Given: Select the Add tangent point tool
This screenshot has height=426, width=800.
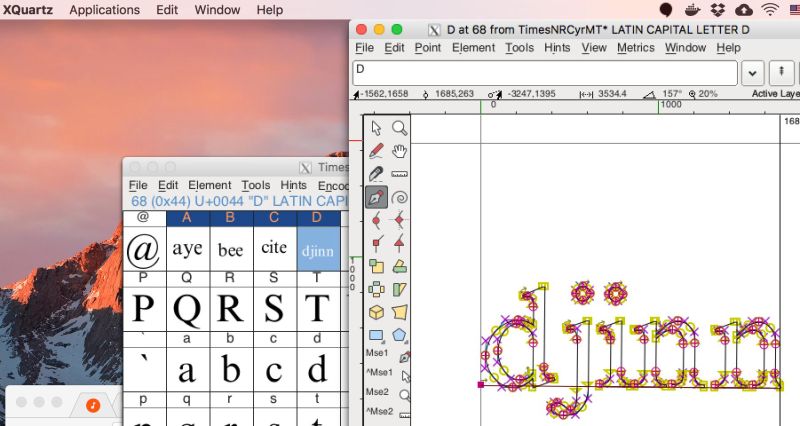Looking at the screenshot, I should click(399, 243).
